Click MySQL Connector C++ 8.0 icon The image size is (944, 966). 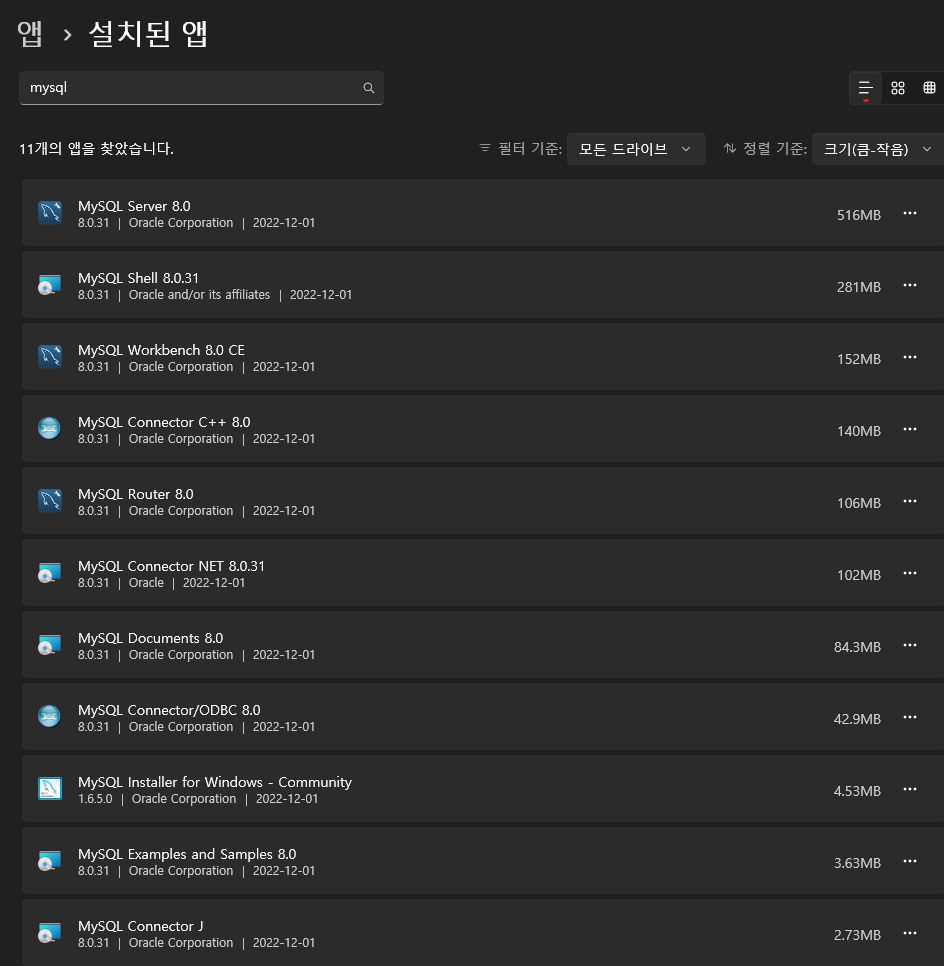coord(50,429)
